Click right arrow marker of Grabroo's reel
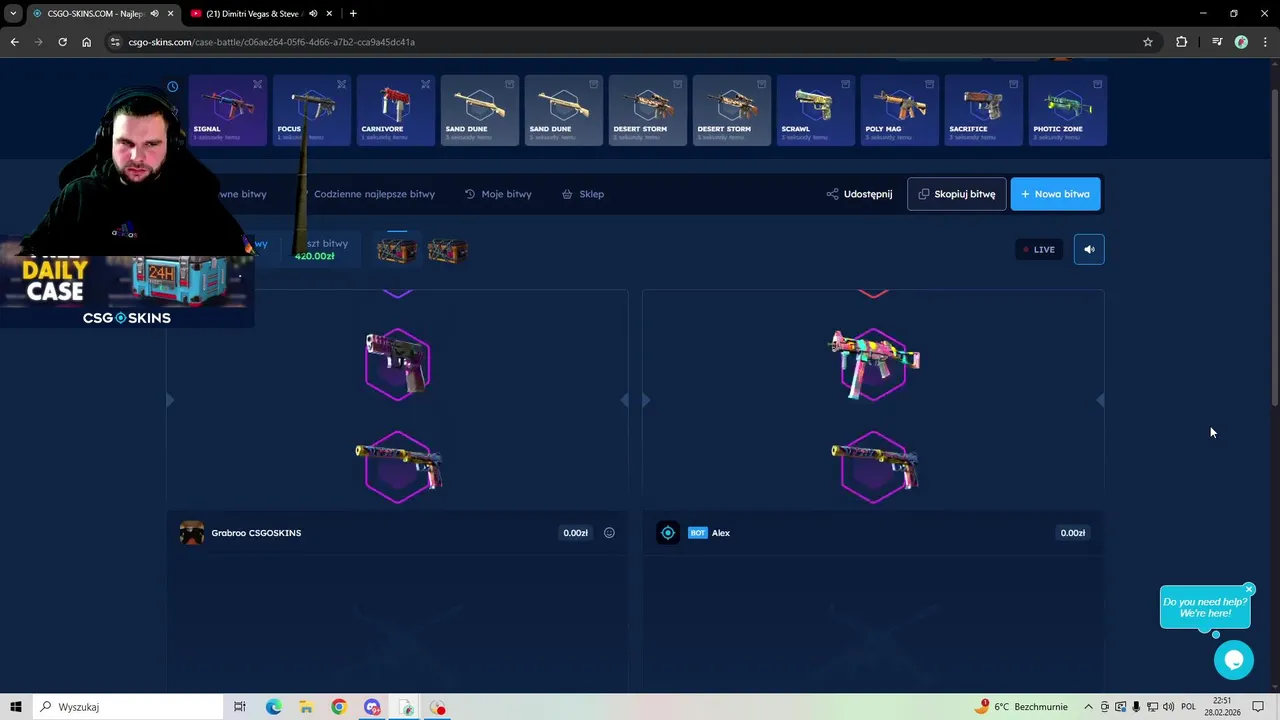Screen dimensions: 1280x720 (624, 400)
